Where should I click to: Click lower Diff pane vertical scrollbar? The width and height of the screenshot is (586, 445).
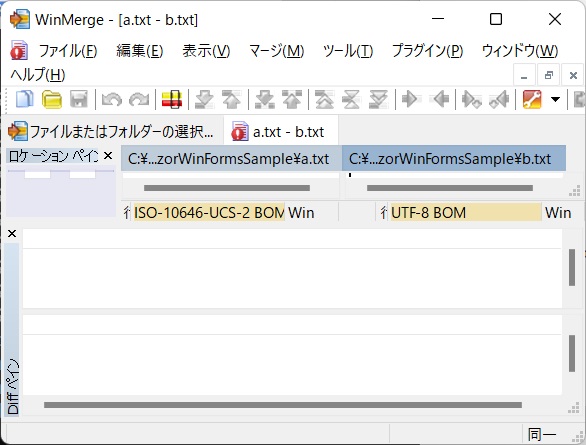572,353
